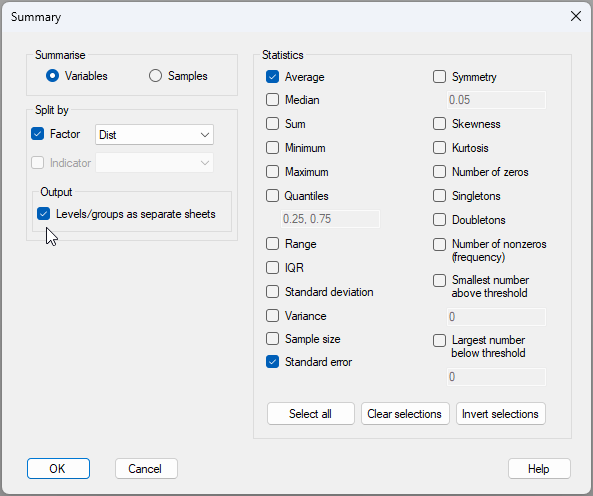Cancel the Summary dialog
This screenshot has height=496, width=593.
coord(146,469)
